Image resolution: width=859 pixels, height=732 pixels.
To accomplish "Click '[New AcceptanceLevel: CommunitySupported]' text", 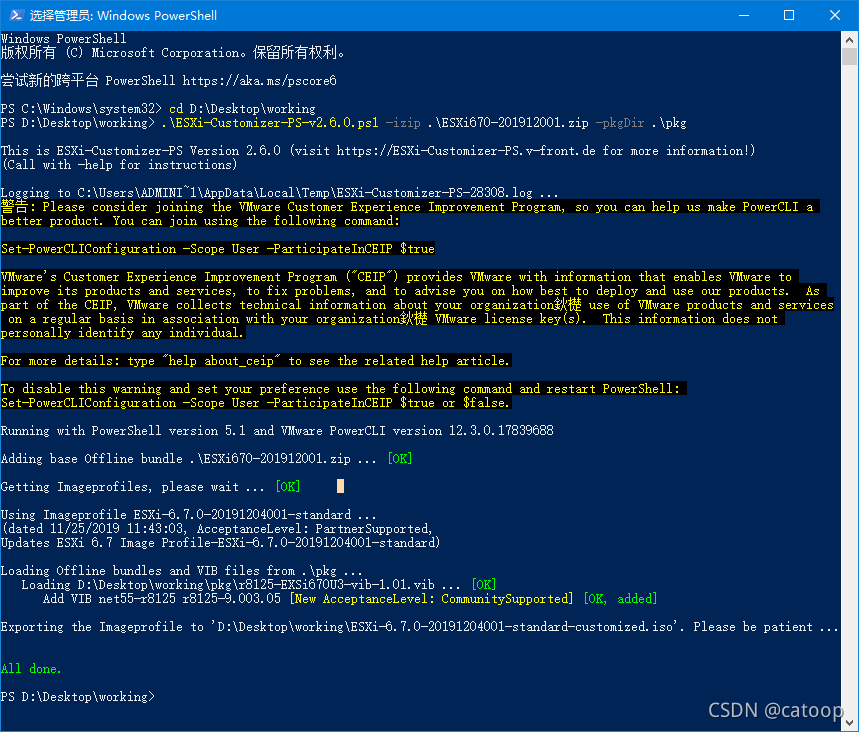I will point(431,599).
